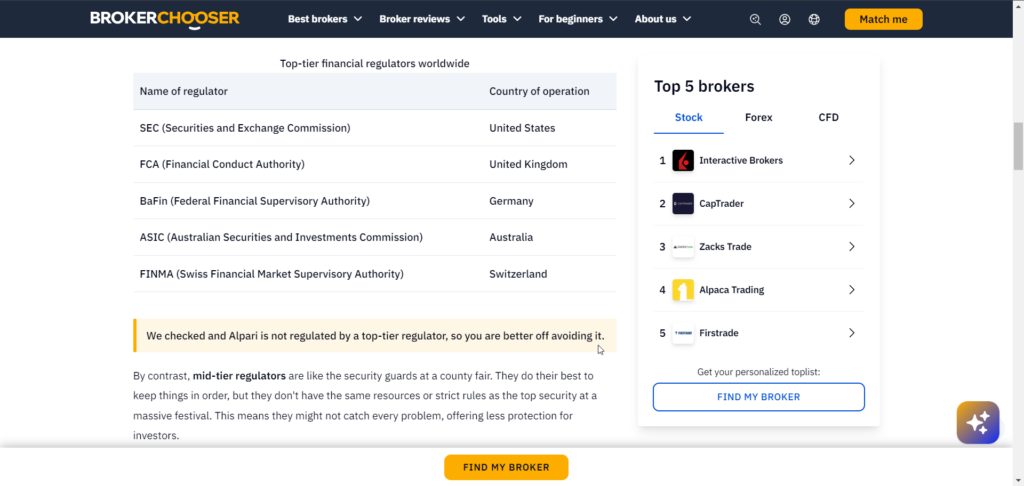Select the Alpaca Trading logo icon
Viewport: 1024px width, 486px height.
682,289
